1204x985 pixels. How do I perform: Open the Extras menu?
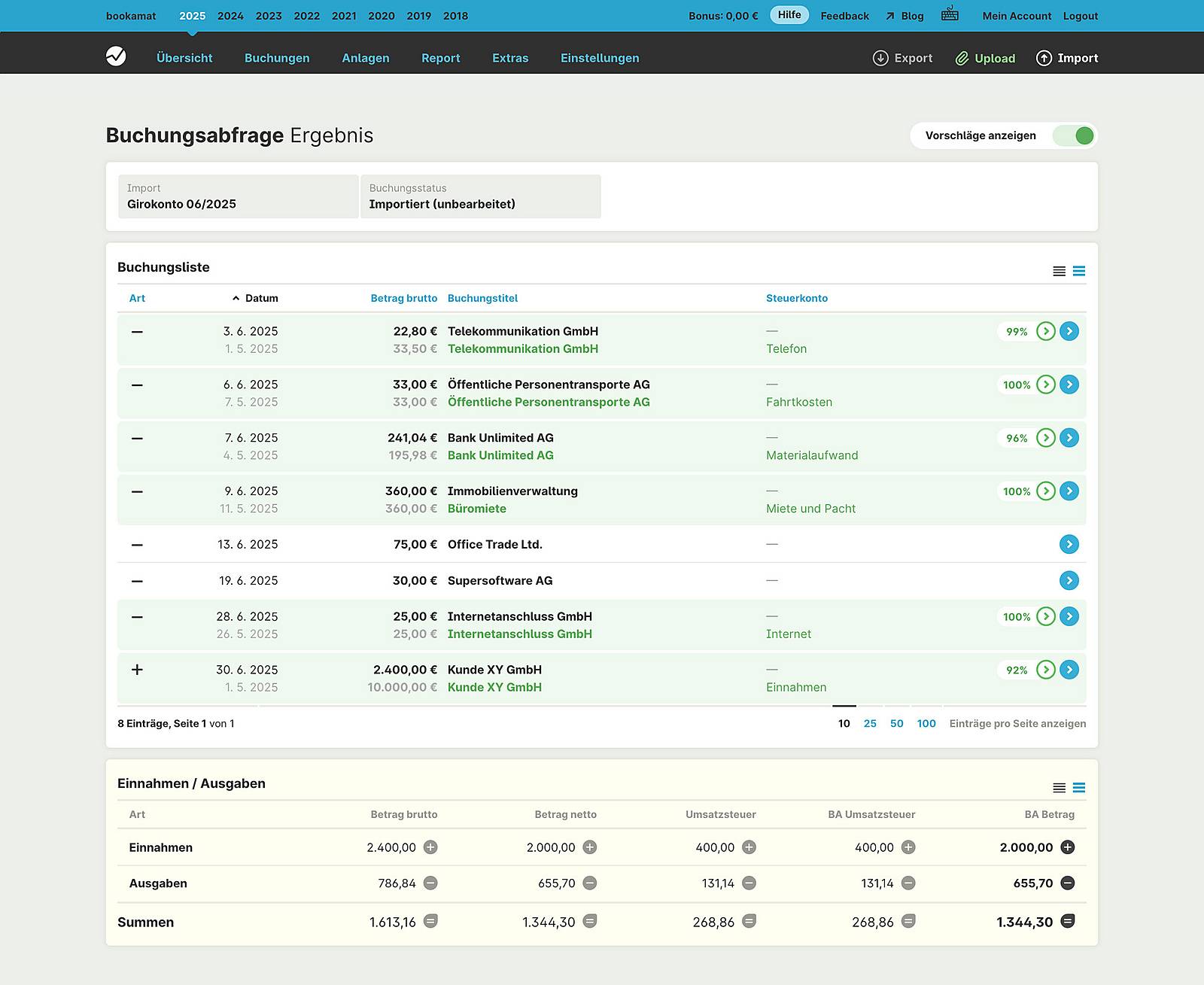(510, 58)
